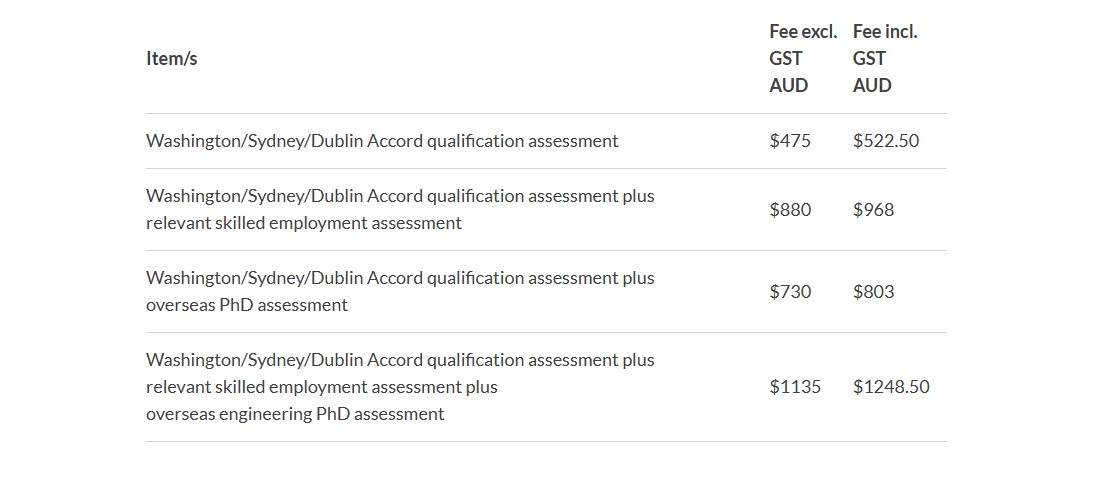The image size is (1101, 477).
Task: Click "AUD" under the Fee excl. header
Action: tap(788, 86)
